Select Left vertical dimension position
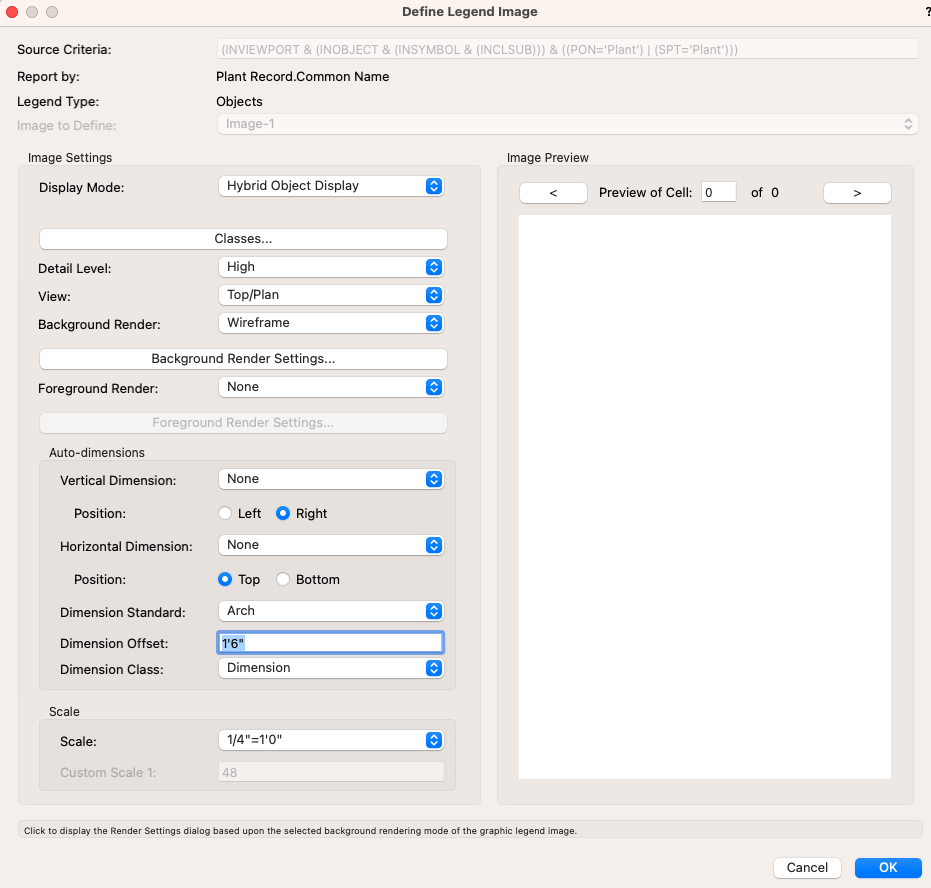 tap(227, 513)
